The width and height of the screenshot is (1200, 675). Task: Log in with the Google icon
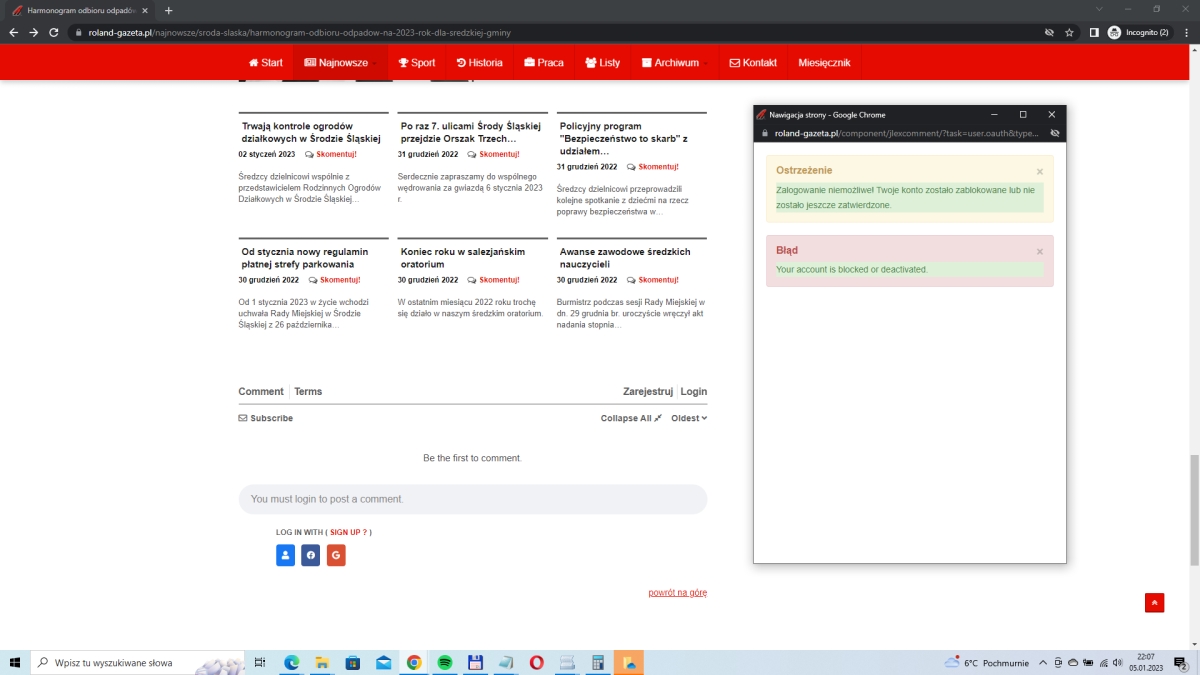tap(336, 555)
